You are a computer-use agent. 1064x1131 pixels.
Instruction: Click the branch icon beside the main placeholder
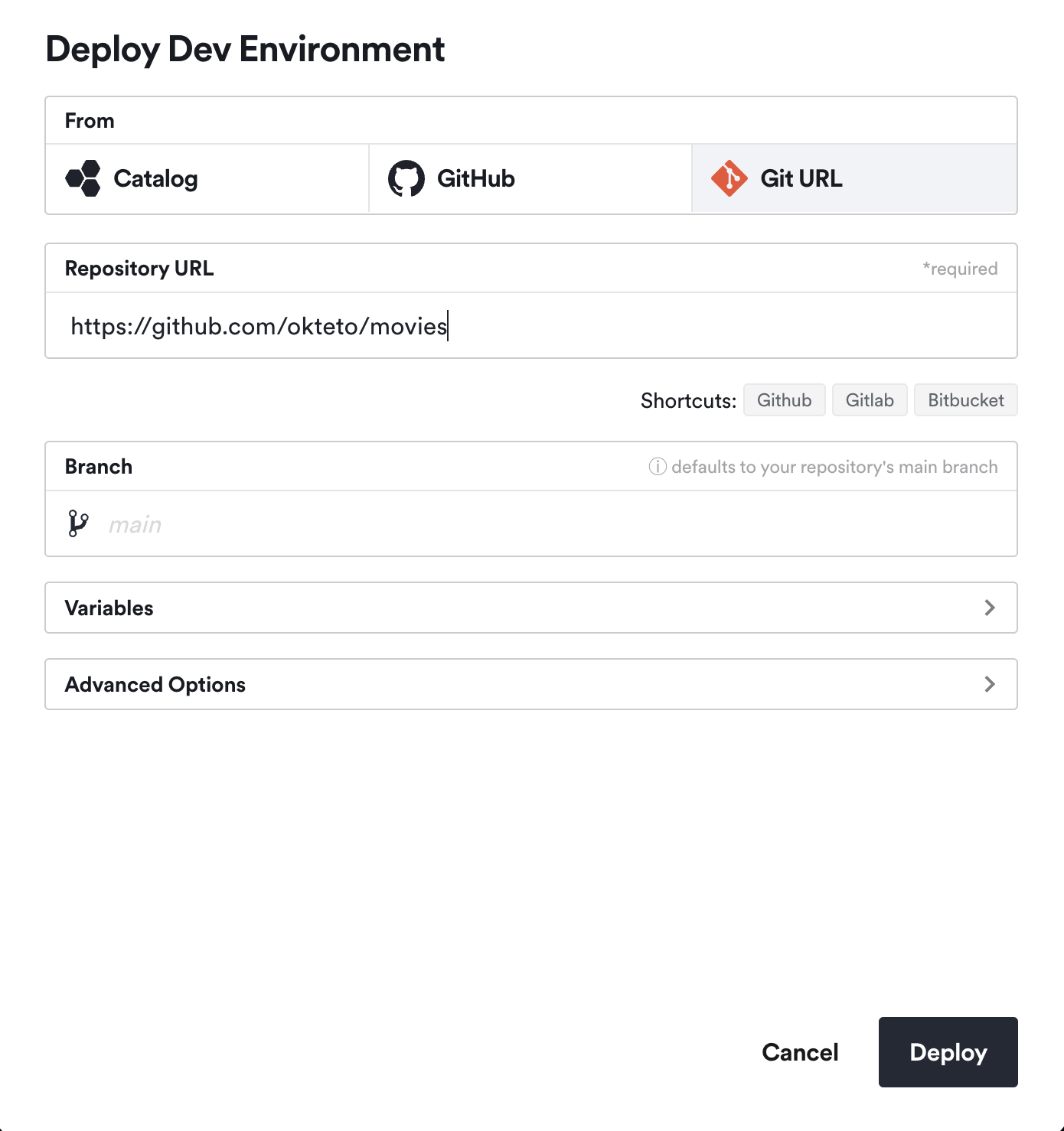point(79,523)
